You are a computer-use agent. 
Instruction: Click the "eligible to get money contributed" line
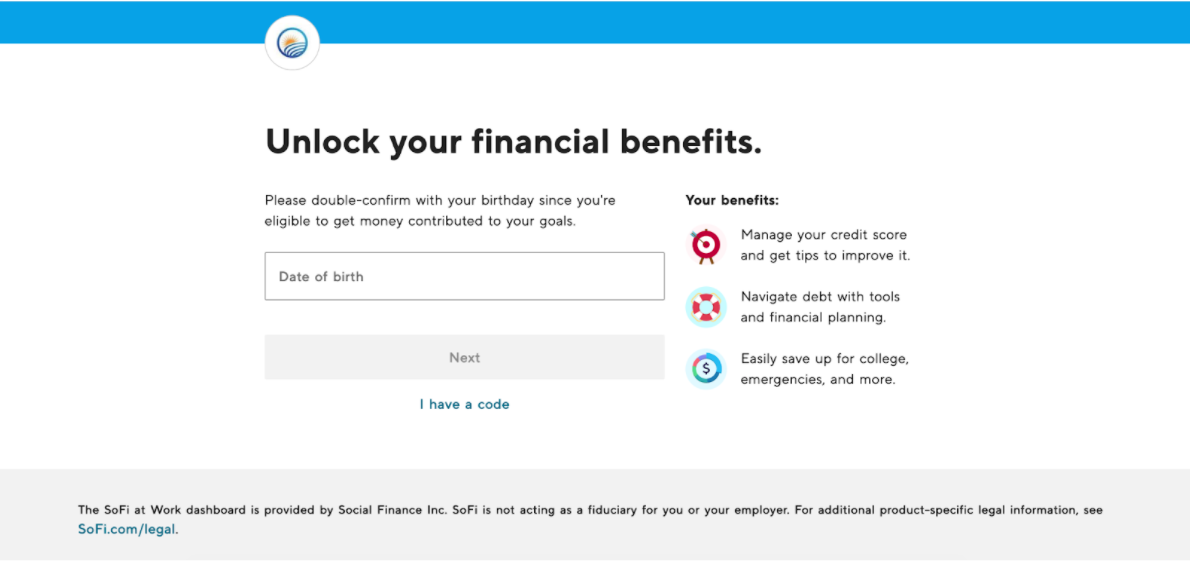(420, 221)
